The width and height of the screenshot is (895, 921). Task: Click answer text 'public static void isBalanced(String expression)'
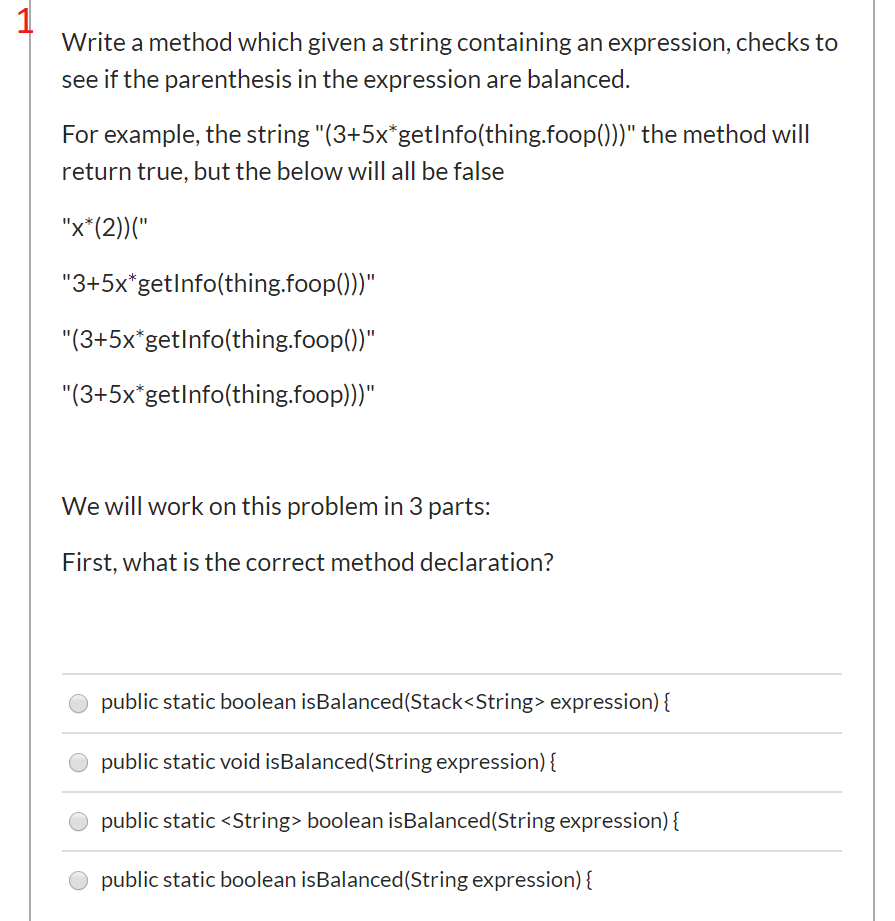pyautogui.click(x=330, y=762)
